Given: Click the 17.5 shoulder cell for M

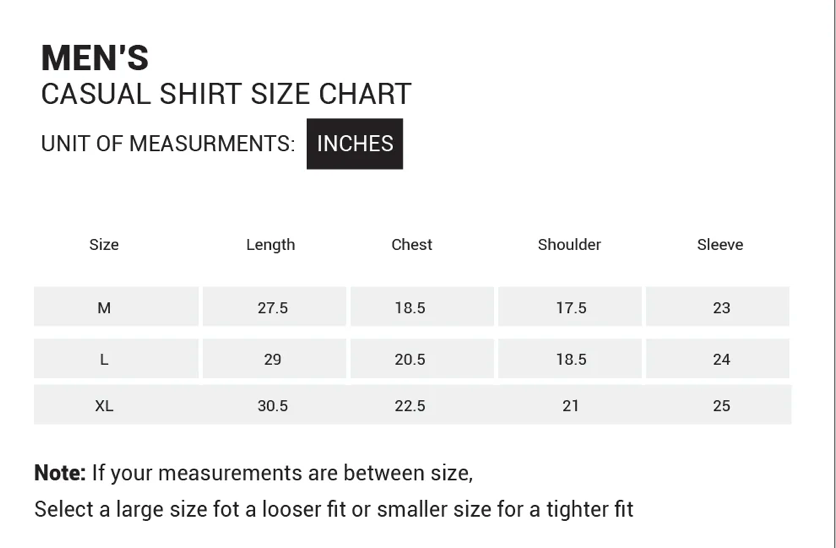Looking at the screenshot, I should pyautogui.click(x=571, y=308).
